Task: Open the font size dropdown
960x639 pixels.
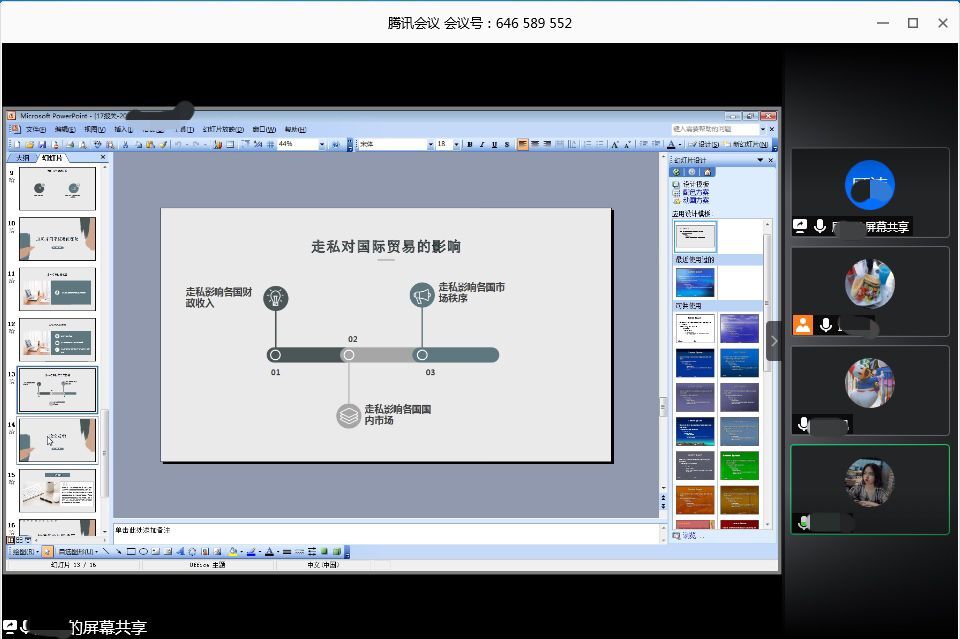Action: pos(457,144)
